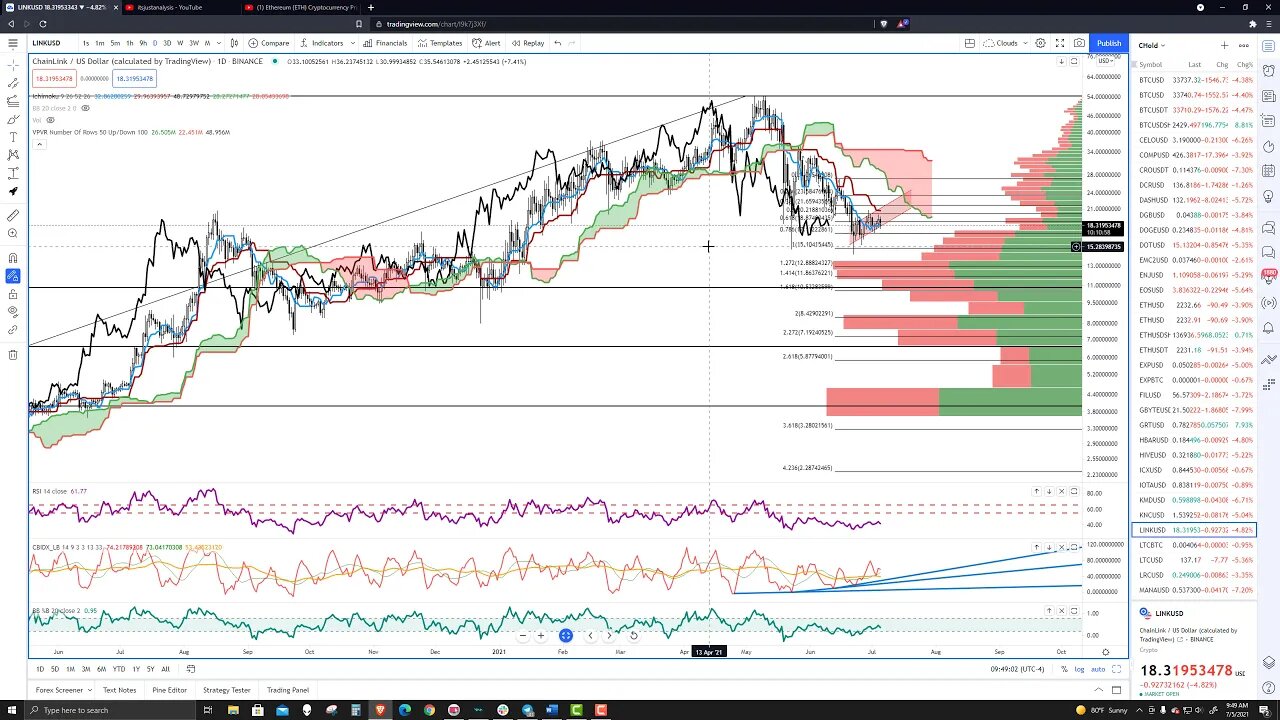Select DOGEUSD row in watchlist
The height and width of the screenshot is (720, 1280).
(1195, 230)
